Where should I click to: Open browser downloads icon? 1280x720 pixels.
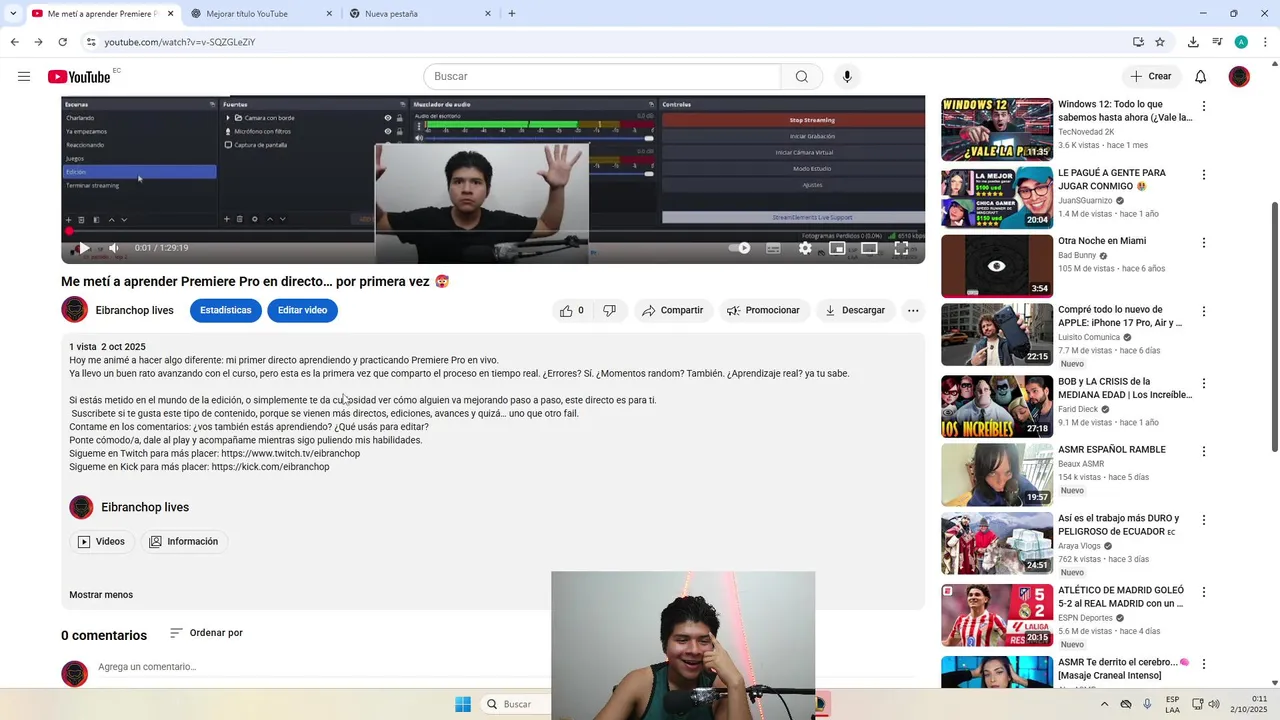pyautogui.click(x=1193, y=42)
